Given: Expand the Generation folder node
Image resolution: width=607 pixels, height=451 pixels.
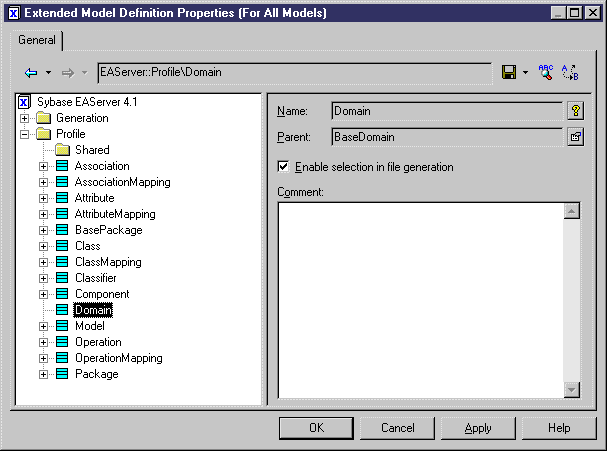Looking at the screenshot, I should 24,118.
